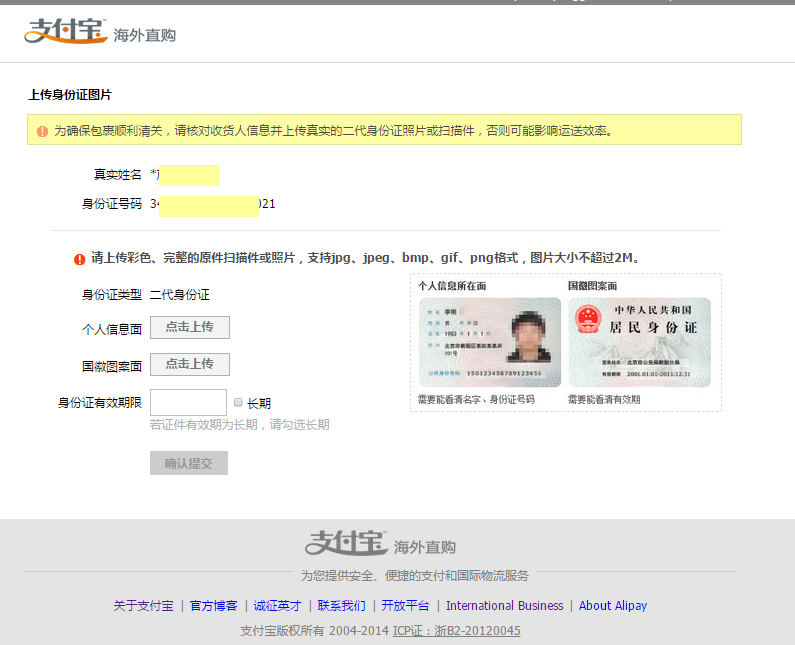This screenshot has height=645, width=795.
Task: Click the gray Alipay logo in the footer
Action: pyautogui.click(x=346, y=543)
